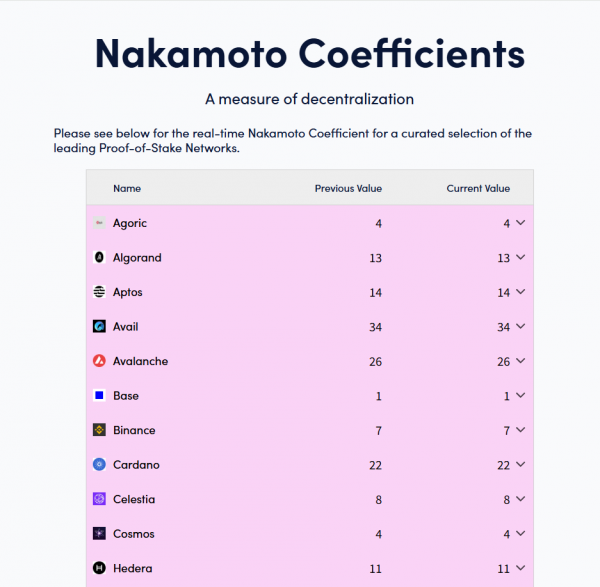
Task: Click the Previous Value column header
Action: (x=348, y=188)
